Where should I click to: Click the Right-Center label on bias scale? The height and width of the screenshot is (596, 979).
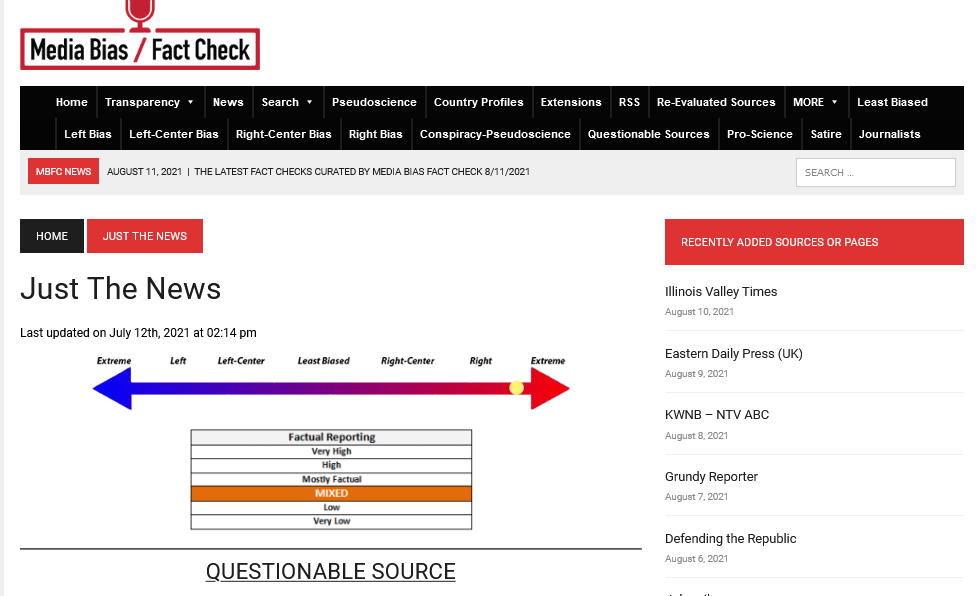tap(408, 361)
